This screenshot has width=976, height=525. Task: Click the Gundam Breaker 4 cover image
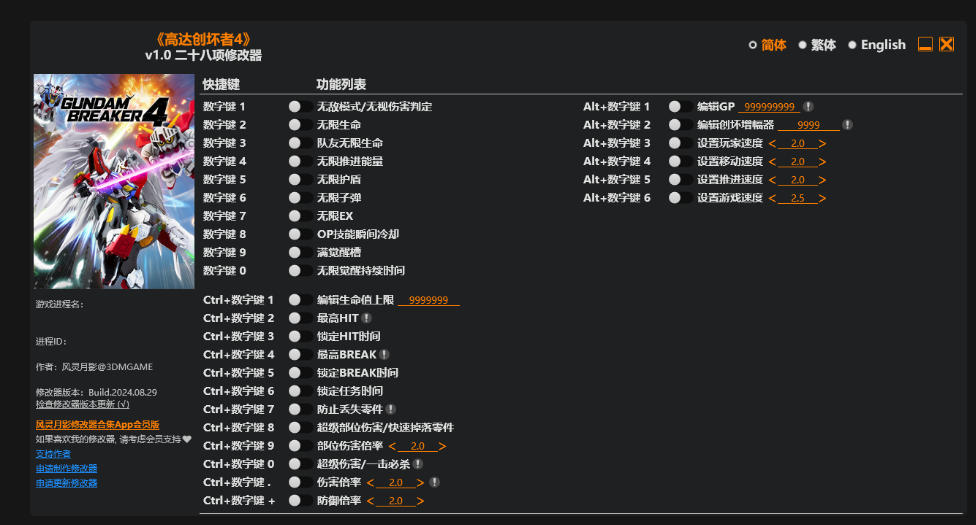click(x=114, y=181)
